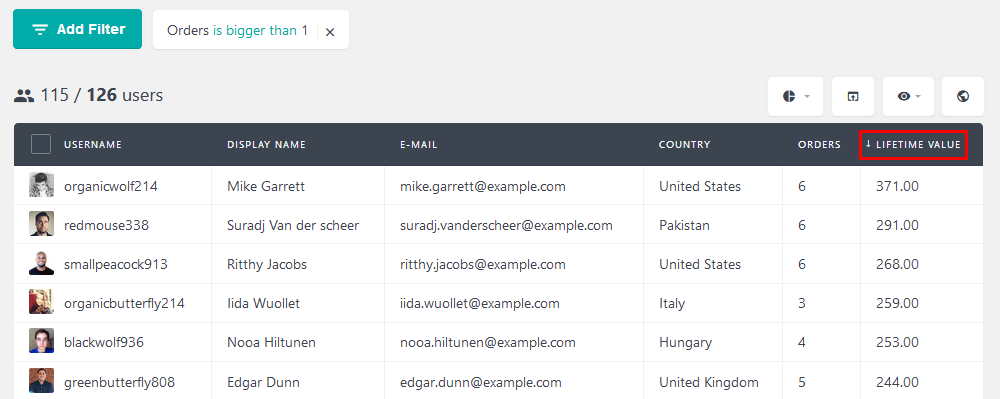Viewport: 1000px width, 399px height.
Task: Open greenbutterfly808 user profile
Action: [x=119, y=382]
